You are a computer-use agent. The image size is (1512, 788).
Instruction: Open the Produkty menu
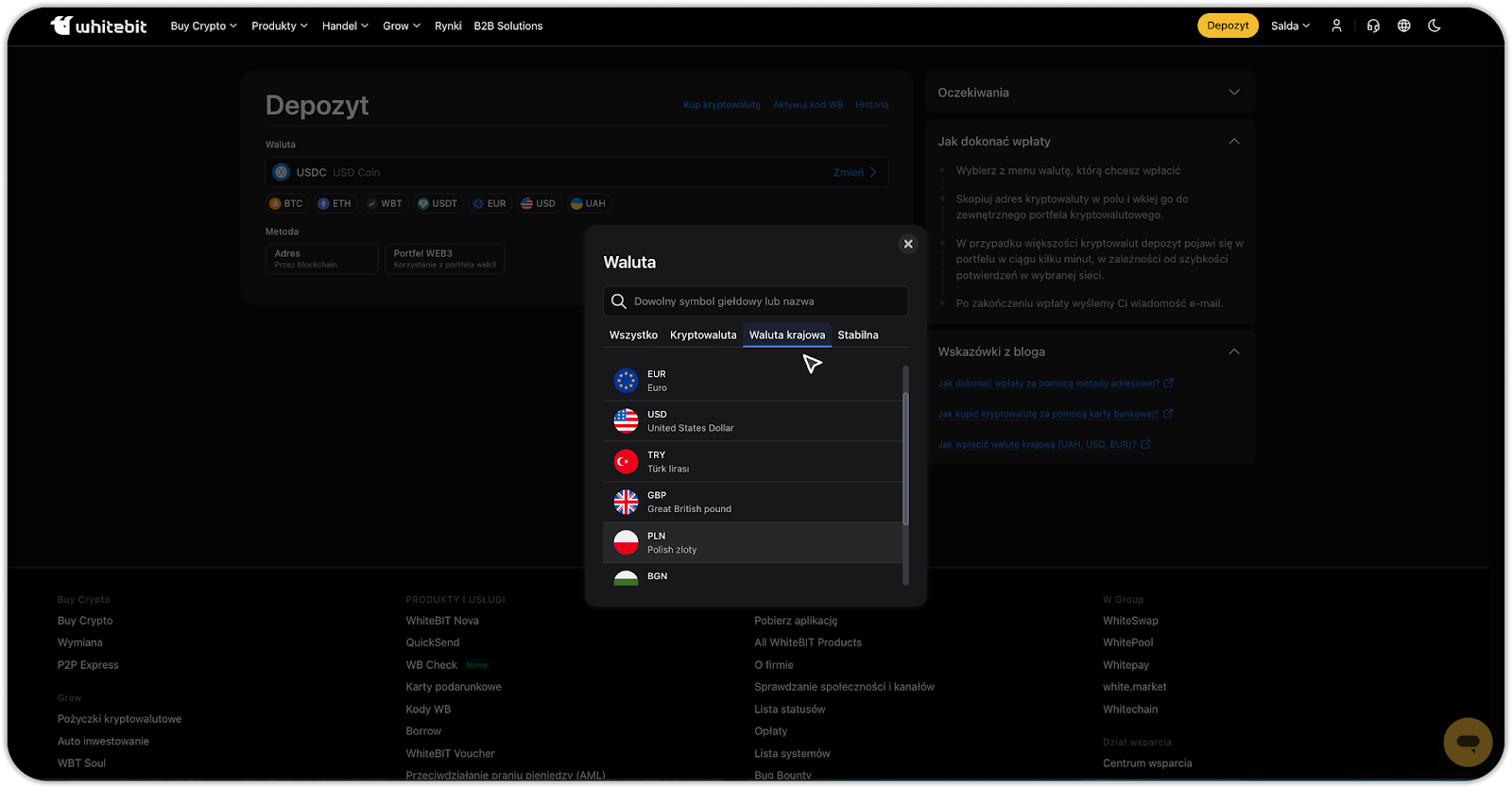[x=279, y=26]
